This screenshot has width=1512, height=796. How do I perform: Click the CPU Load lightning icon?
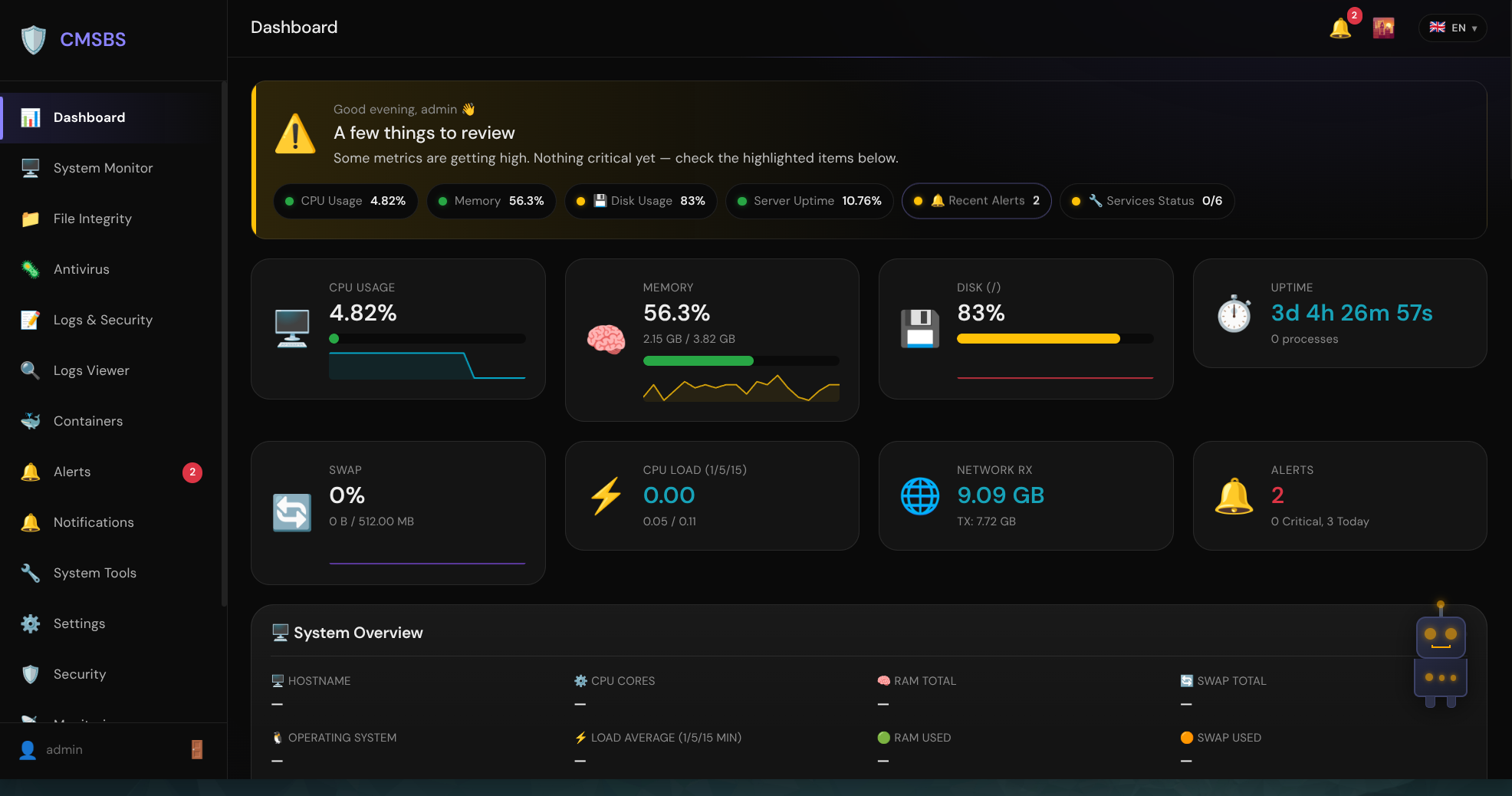pos(606,495)
